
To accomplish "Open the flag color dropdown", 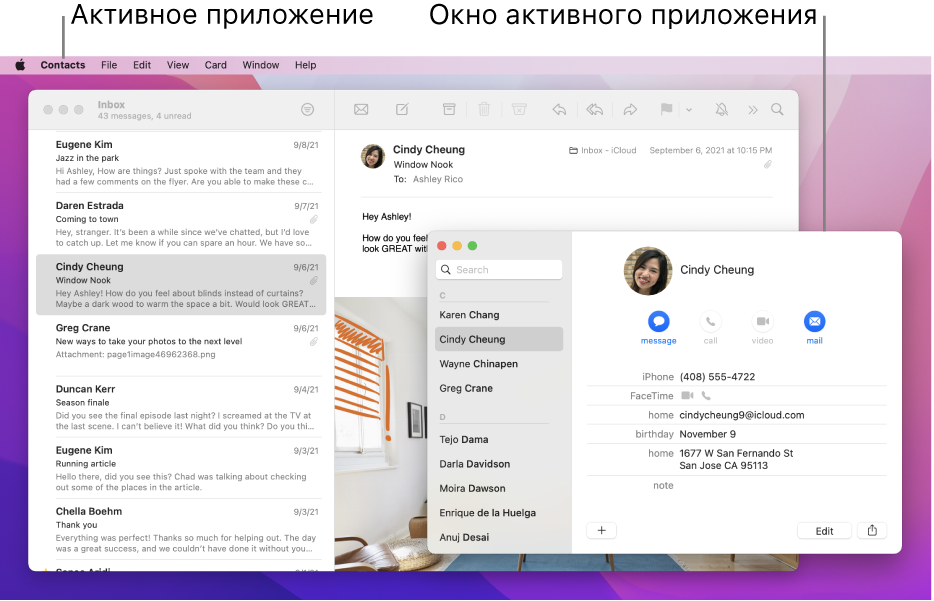I will click(x=690, y=109).
